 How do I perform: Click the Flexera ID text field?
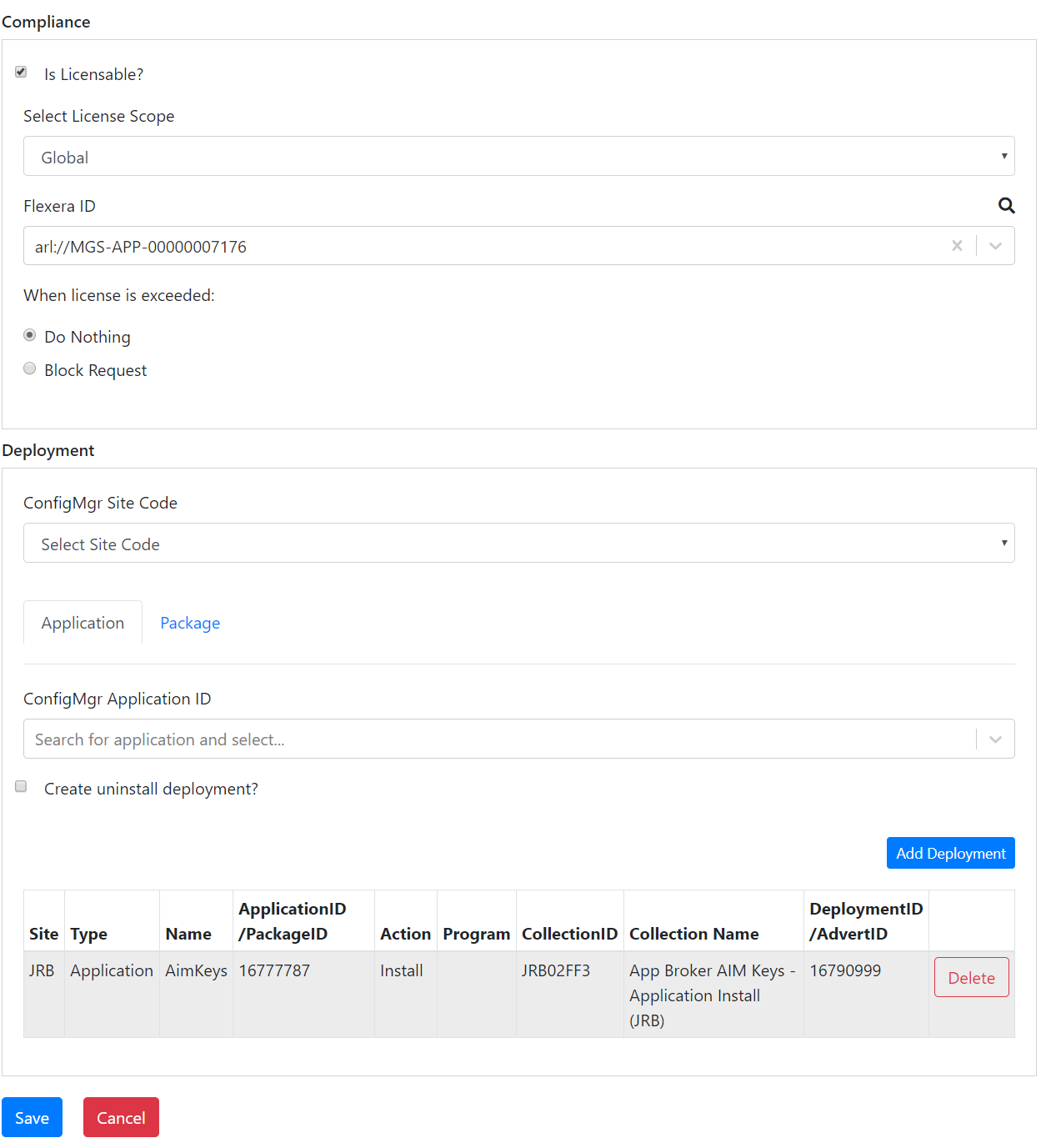coord(483,246)
